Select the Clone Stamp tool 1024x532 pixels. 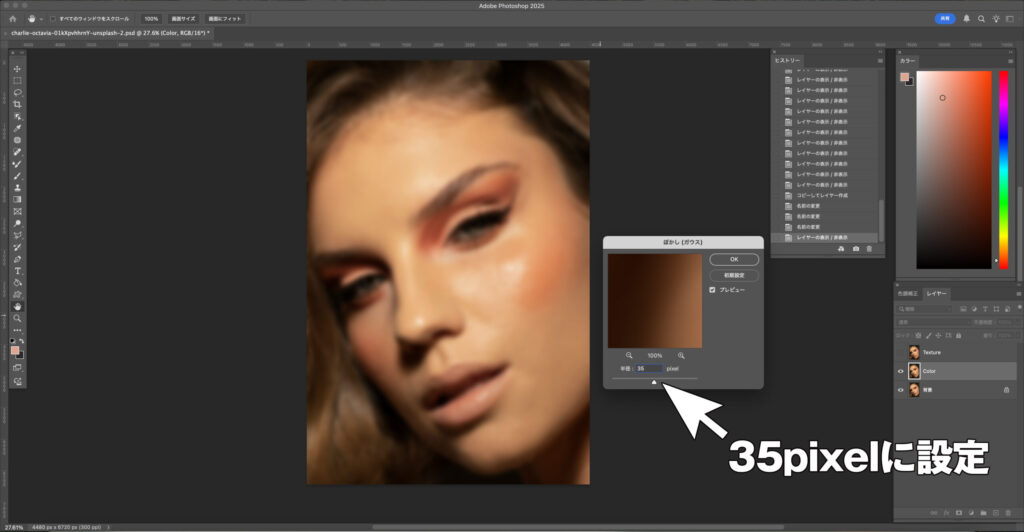(18, 187)
